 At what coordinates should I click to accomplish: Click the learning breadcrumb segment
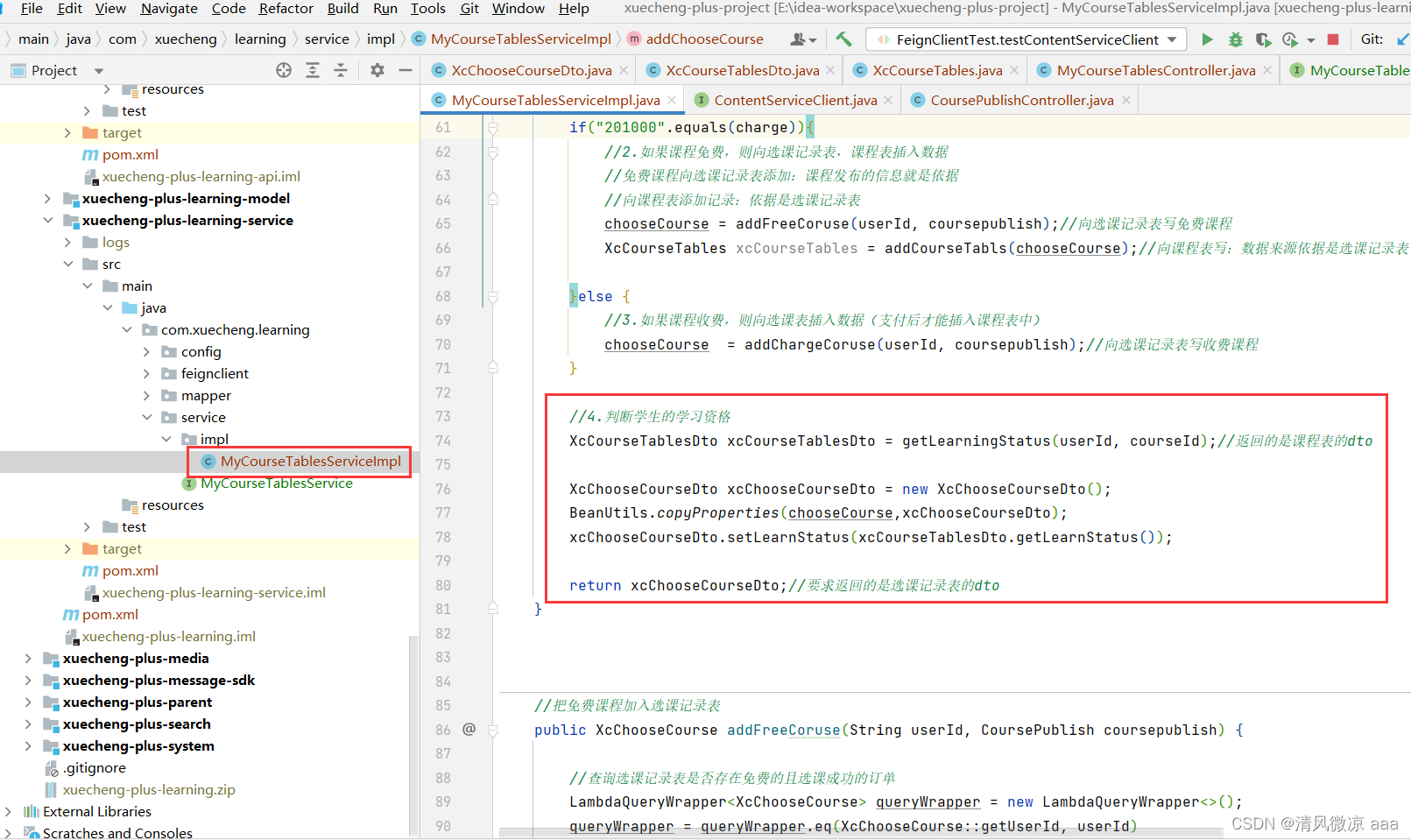[260, 39]
